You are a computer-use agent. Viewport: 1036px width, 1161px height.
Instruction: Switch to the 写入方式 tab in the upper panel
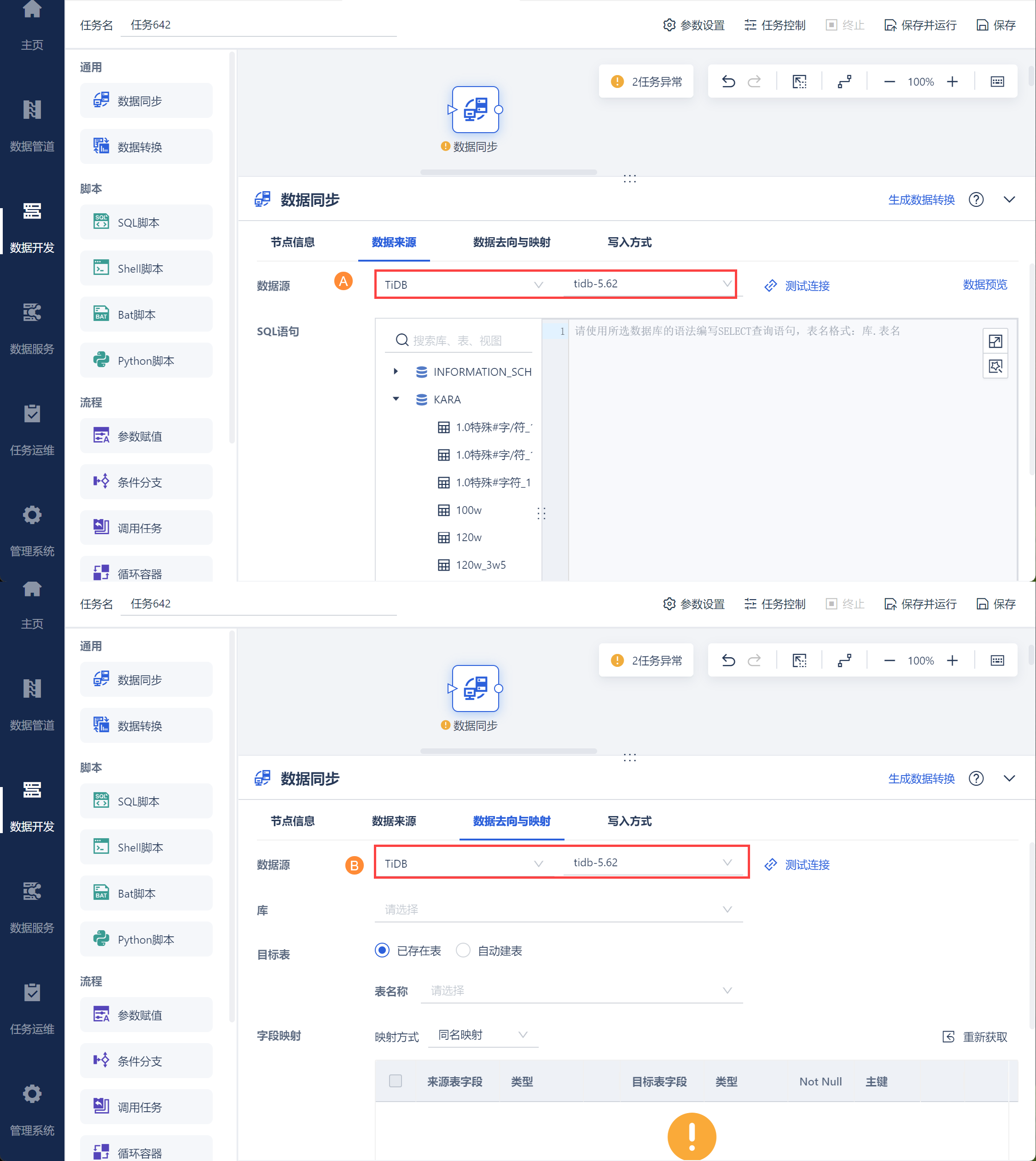click(629, 242)
